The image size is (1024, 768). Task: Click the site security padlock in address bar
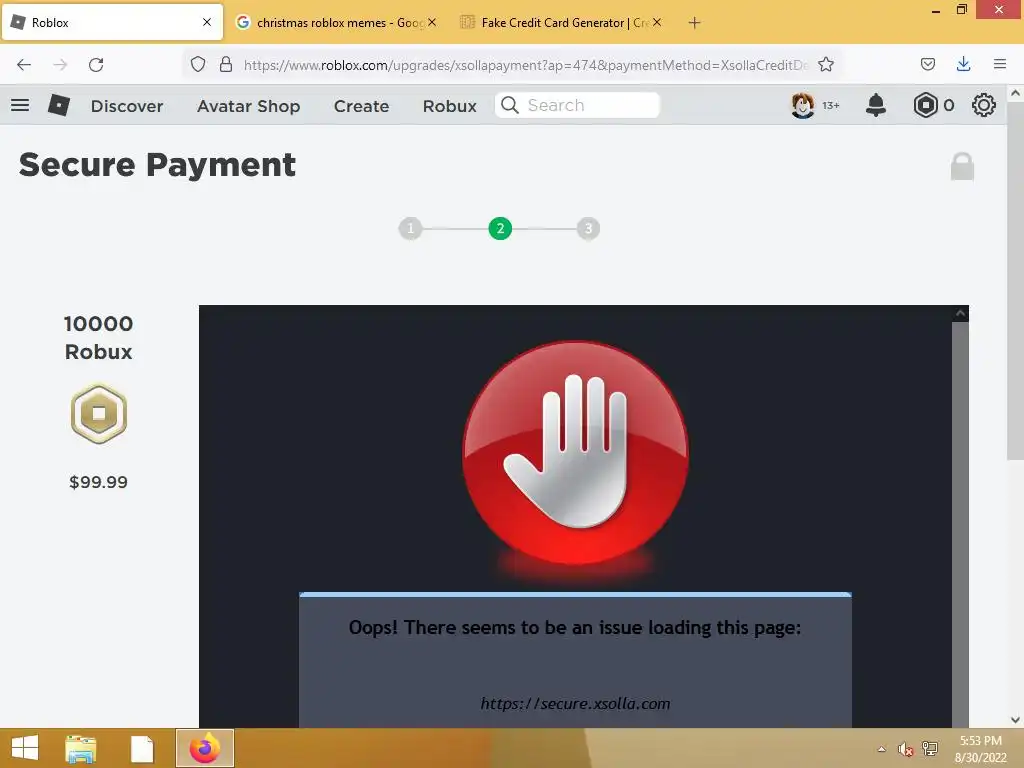[226, 64]
